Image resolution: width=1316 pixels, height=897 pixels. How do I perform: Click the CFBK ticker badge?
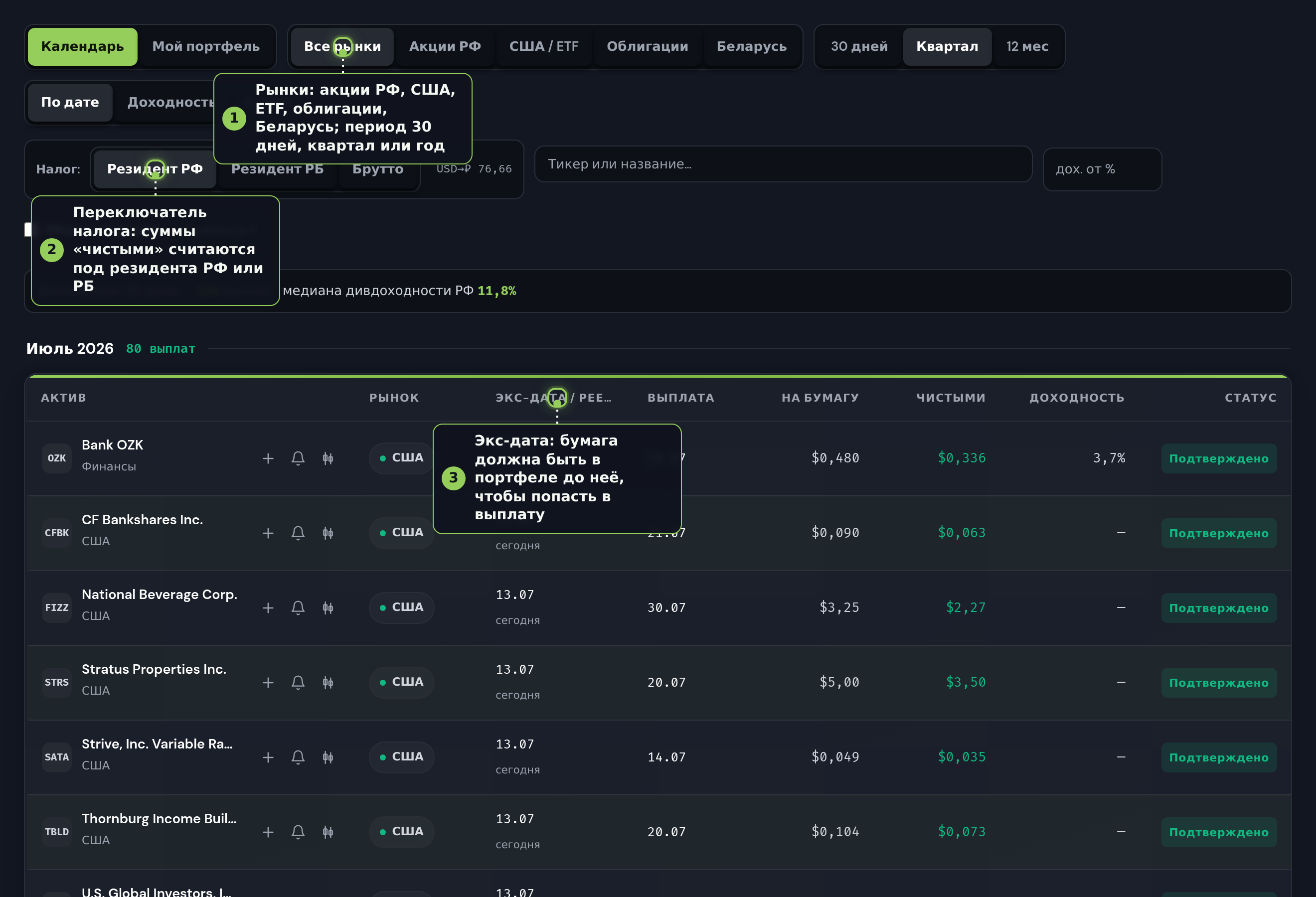click(57, 533)
